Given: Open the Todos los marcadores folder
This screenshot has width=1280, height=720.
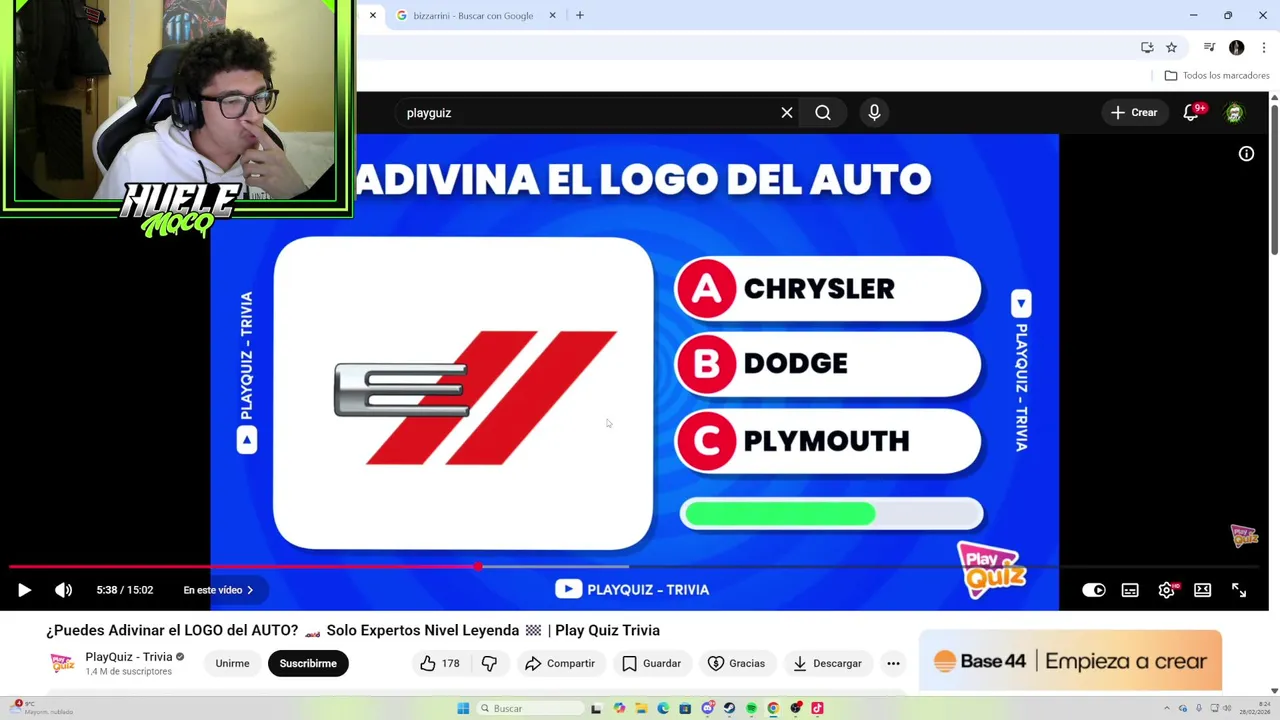Looking at the screenshot, I should click(x=1217, y=75).
